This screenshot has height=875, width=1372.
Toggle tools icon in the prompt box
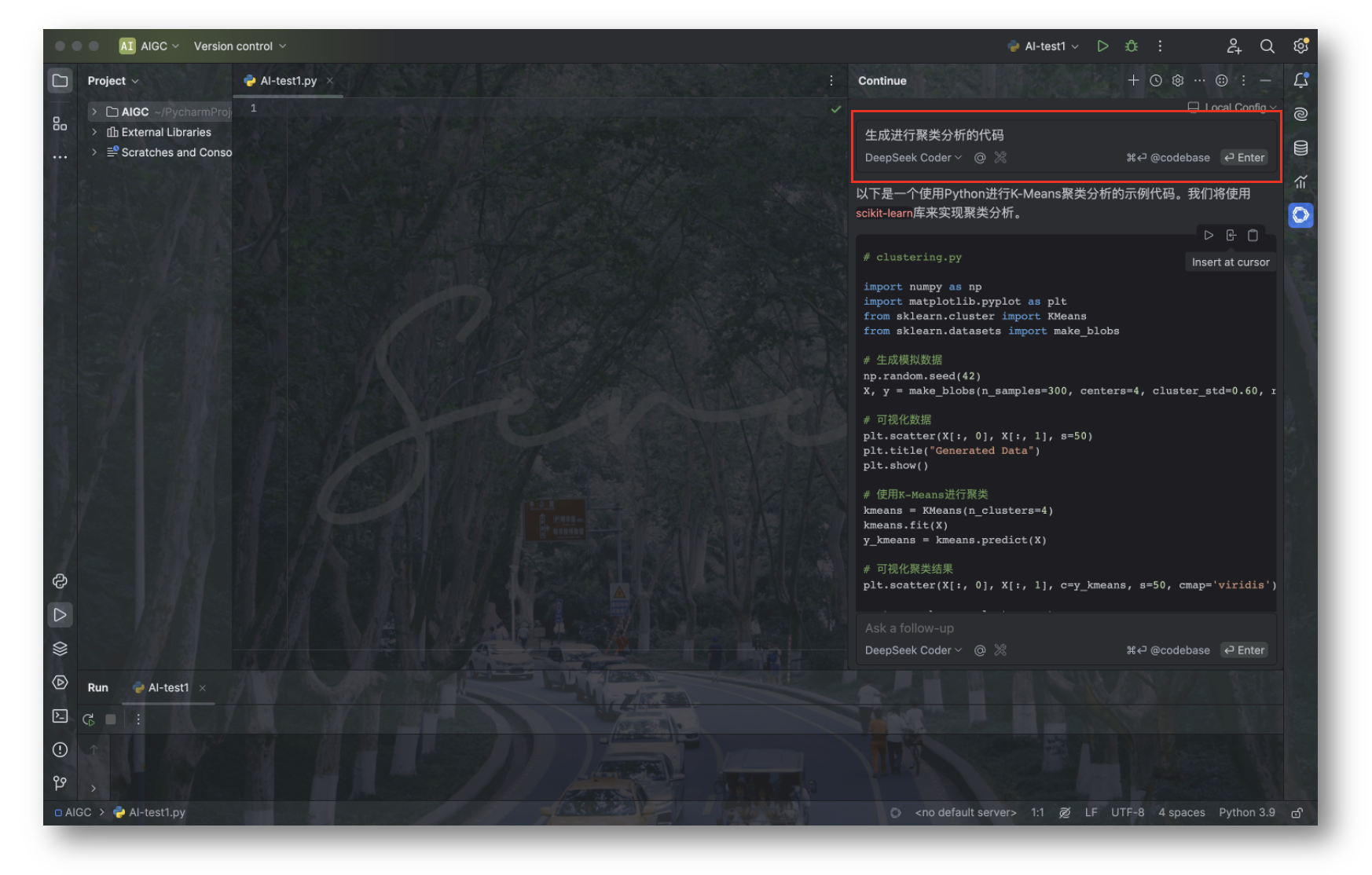(1000, 158)
